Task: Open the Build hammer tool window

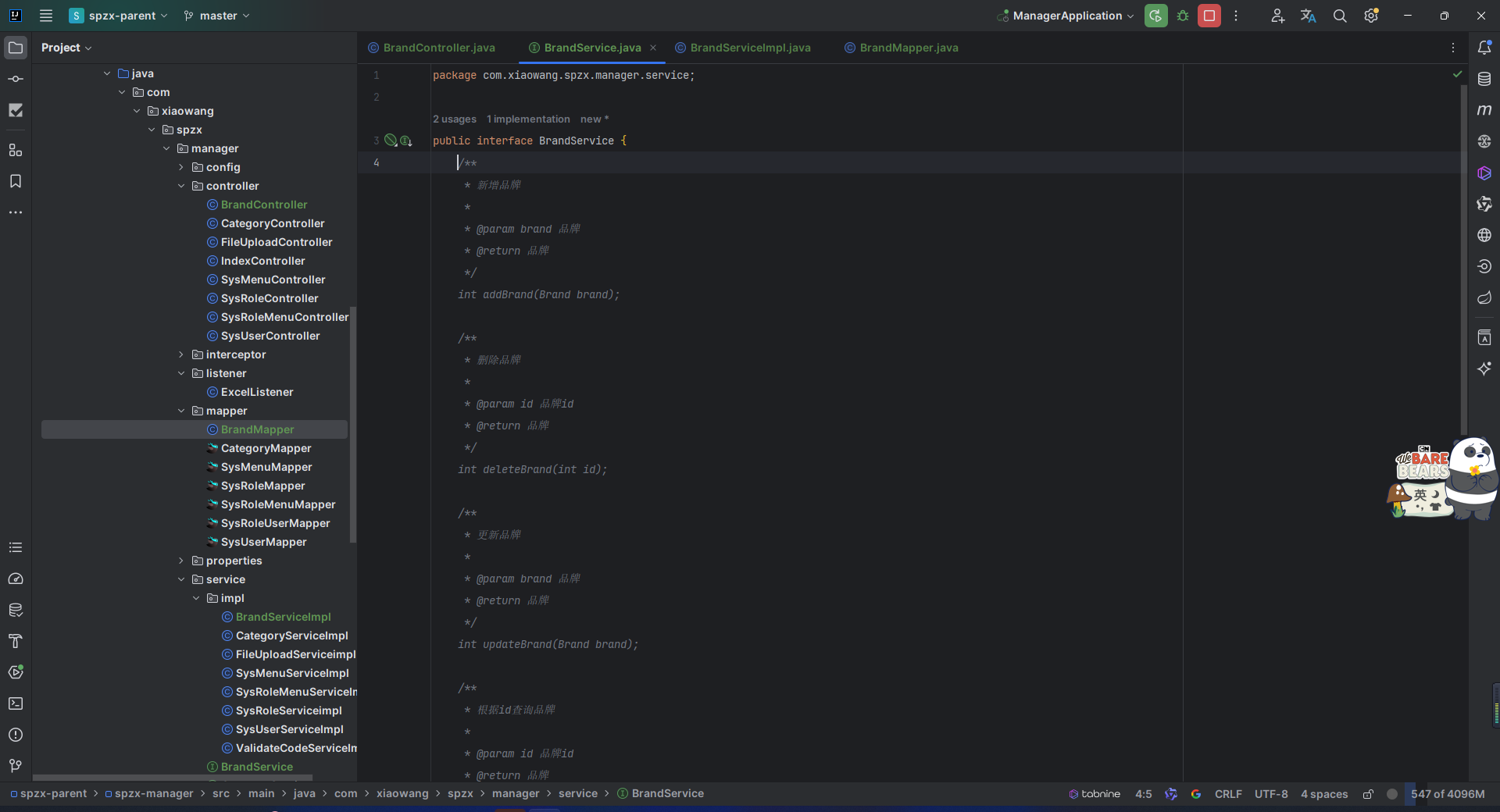Action: [x=16, y=641]
